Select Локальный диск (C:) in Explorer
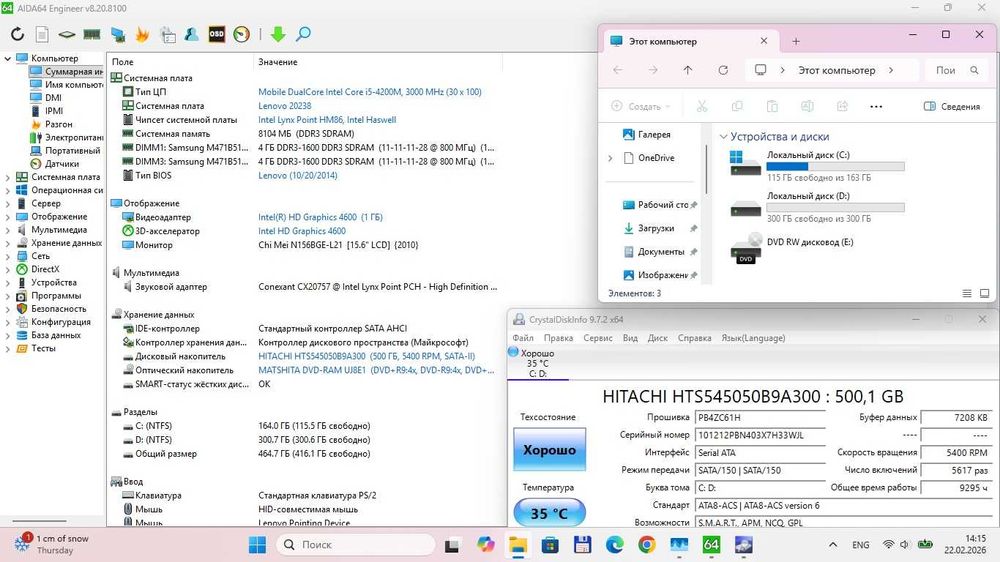The width and height of the screenshot is (1000, 562). point(816,166)
